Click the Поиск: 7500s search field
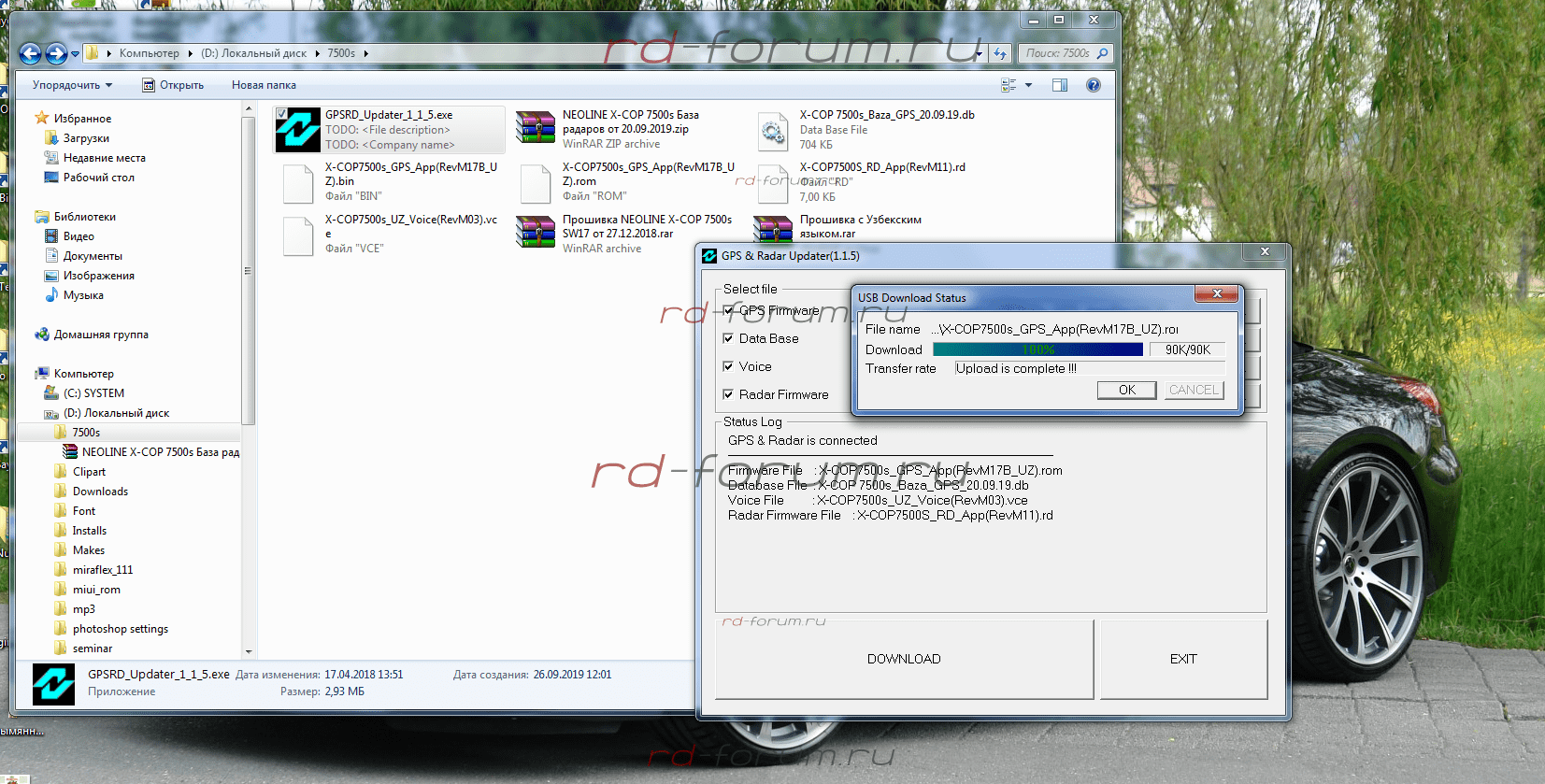The image size is (1545, 784). 1058,53
